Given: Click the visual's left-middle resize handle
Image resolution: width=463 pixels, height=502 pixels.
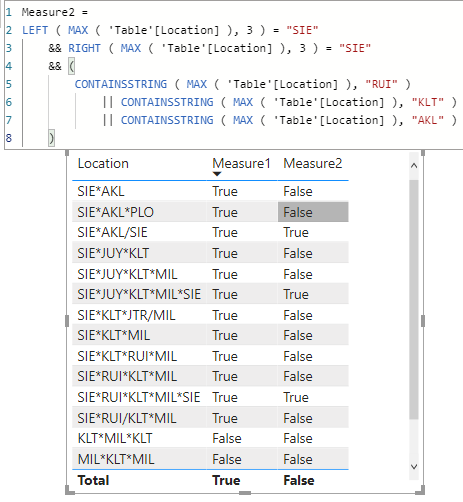Looking at the screenshot, I should point(67,321).
